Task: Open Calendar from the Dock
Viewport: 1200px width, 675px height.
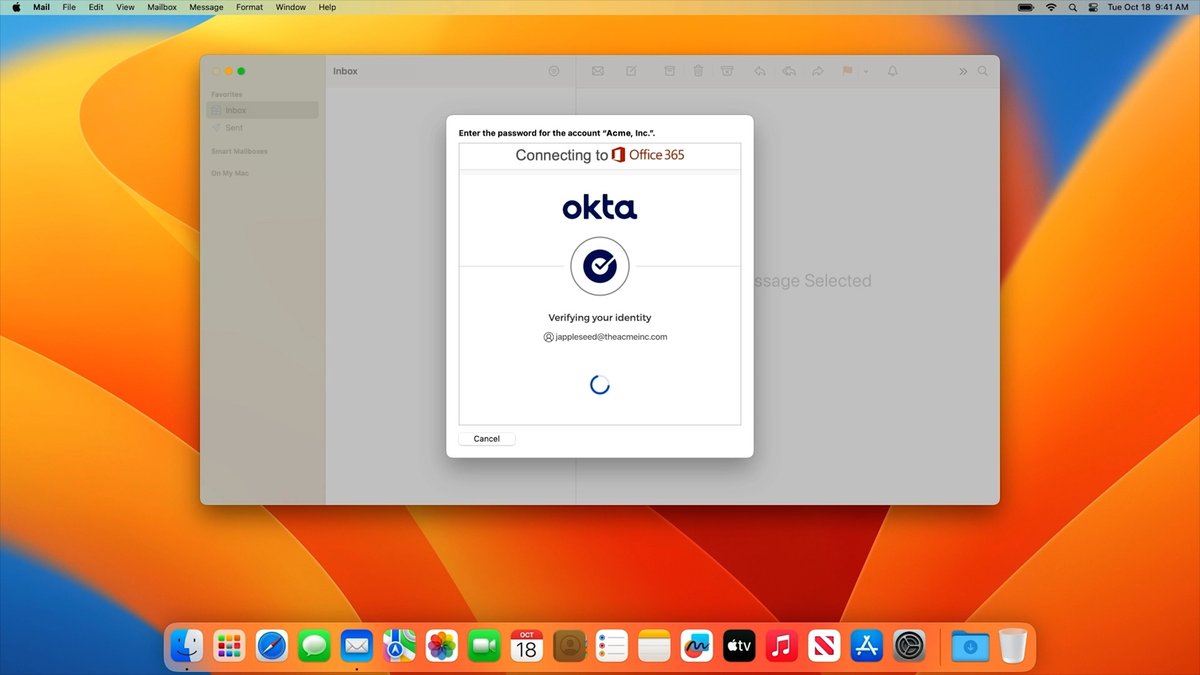Action: point(527,646)
